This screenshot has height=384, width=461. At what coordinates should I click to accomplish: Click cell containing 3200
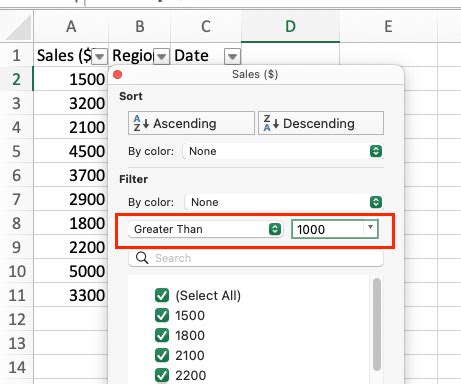coord(71,103)
